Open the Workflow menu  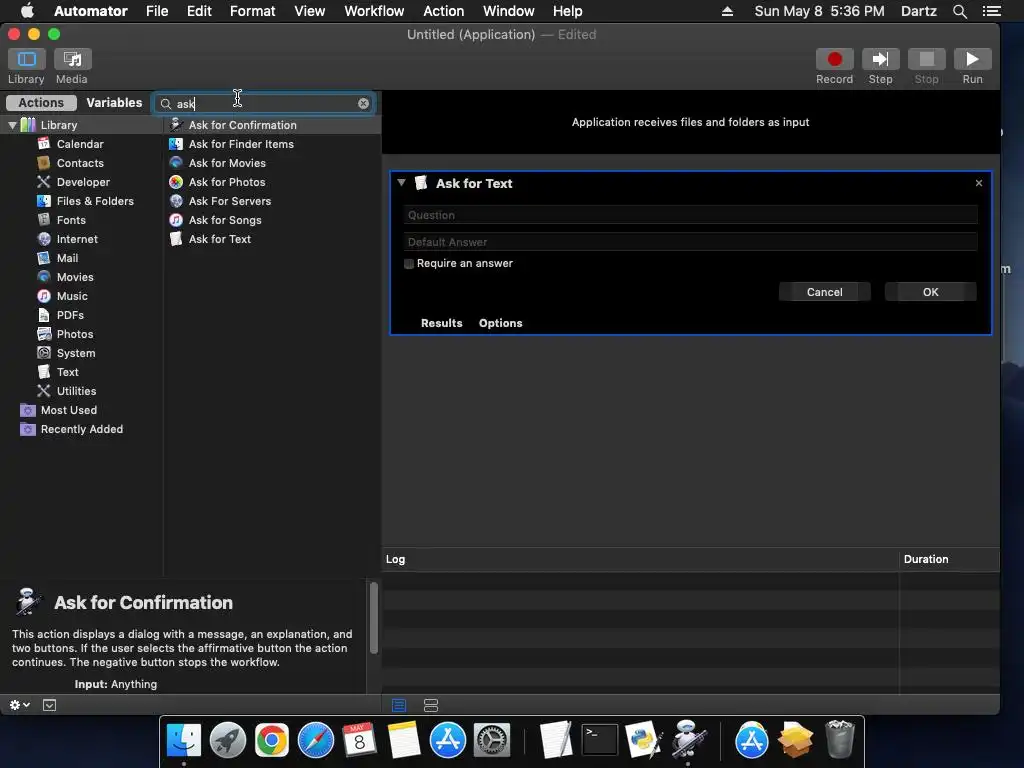point(374,11)
